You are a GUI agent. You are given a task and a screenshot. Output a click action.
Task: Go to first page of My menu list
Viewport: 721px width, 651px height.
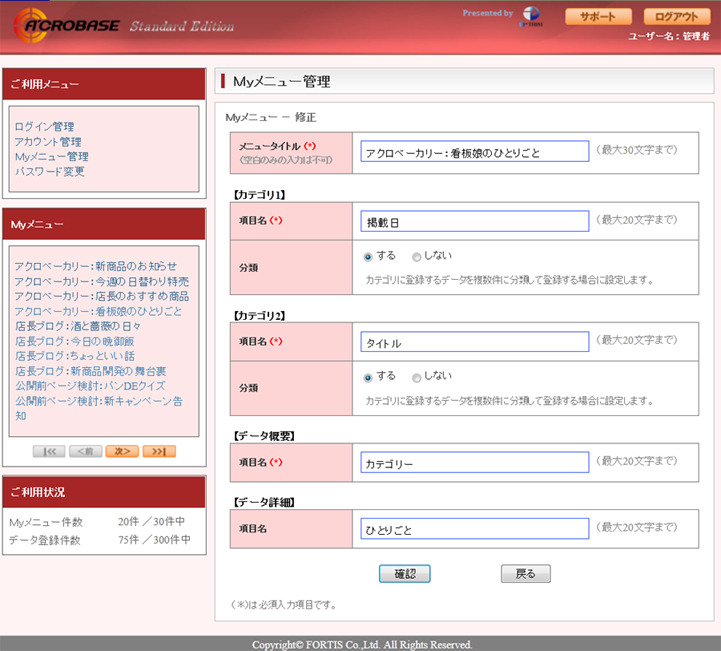[49, 451]
